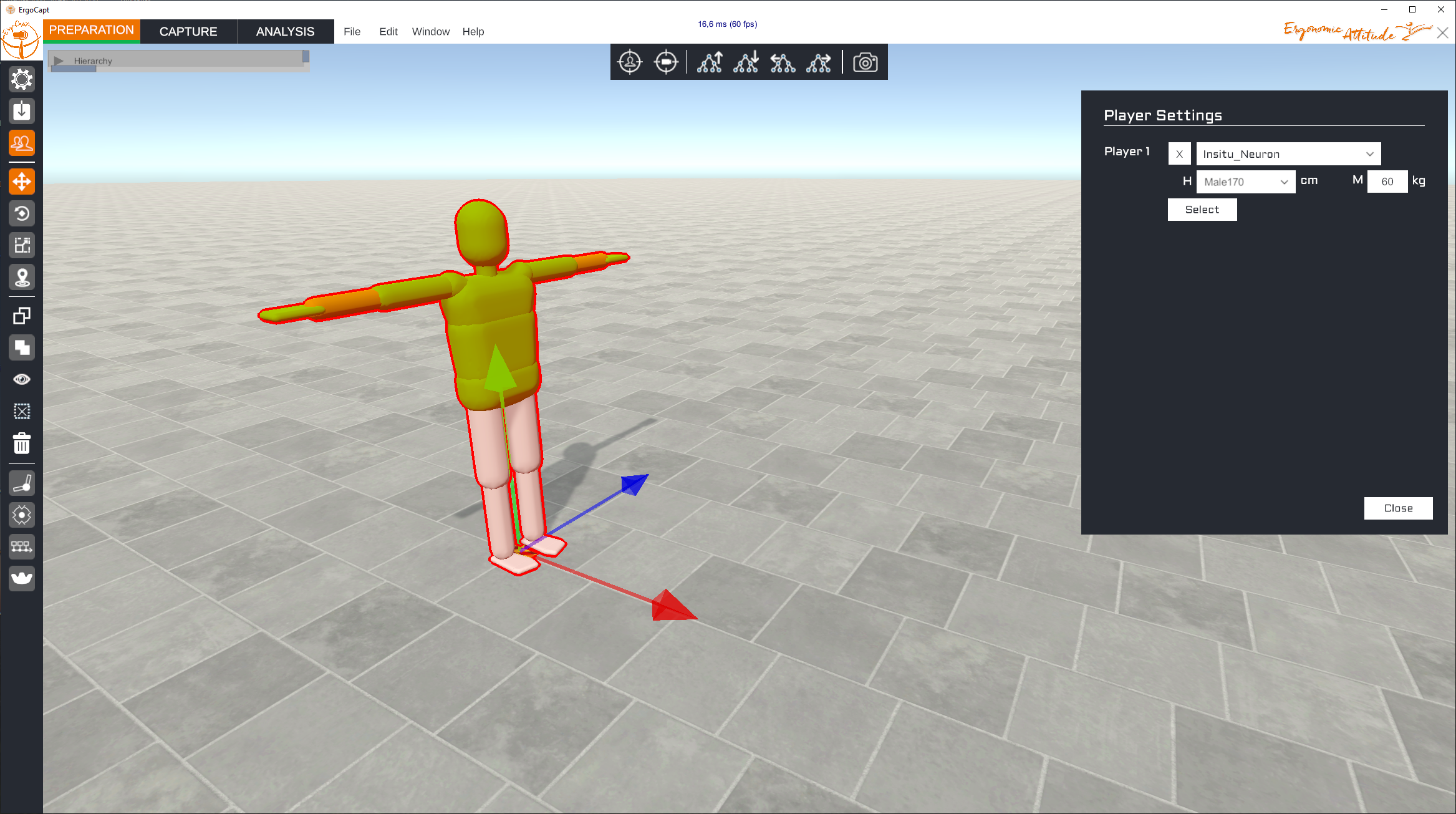Switch to the CAPTURE tab
The height and width of the screenshot is (814, 1456).
coord(188,31)
